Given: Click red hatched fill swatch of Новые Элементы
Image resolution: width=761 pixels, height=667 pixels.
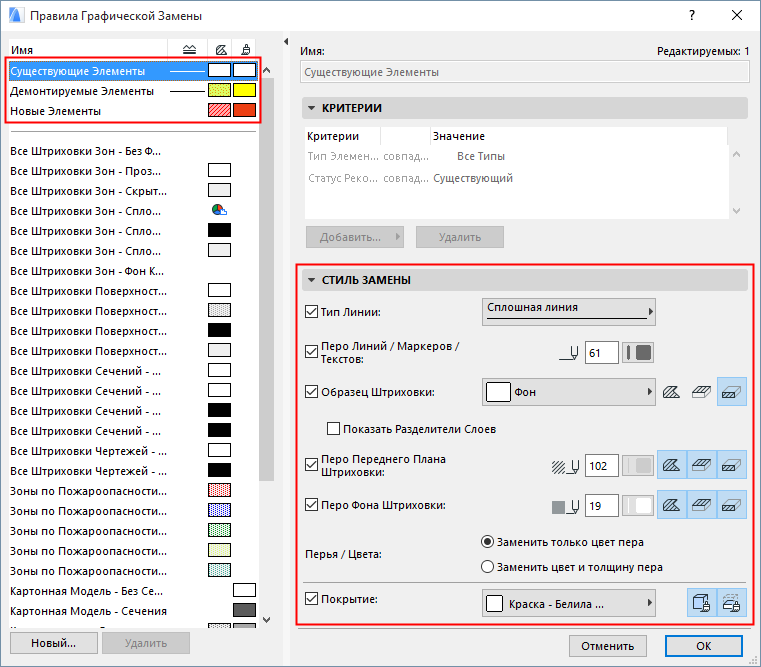Looking at the screenshot, I should [x=219, y=110].
